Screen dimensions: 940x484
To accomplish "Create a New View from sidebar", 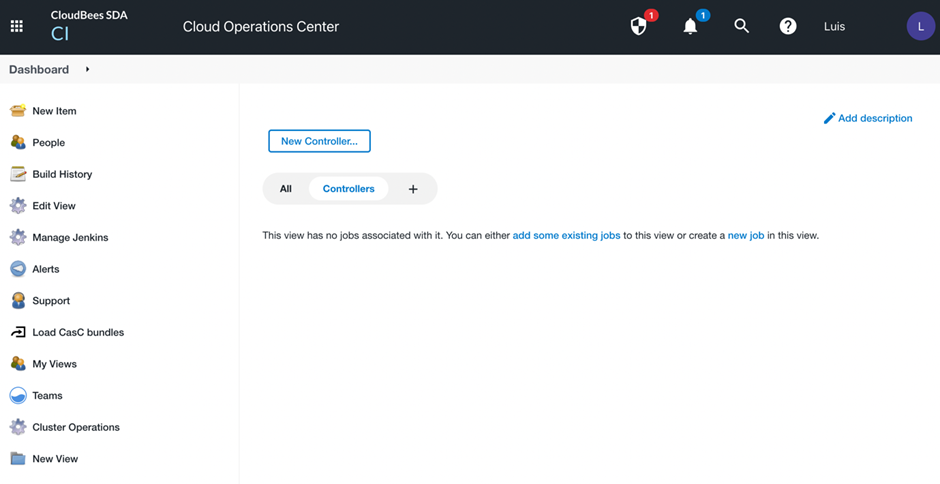I will 55,459.
